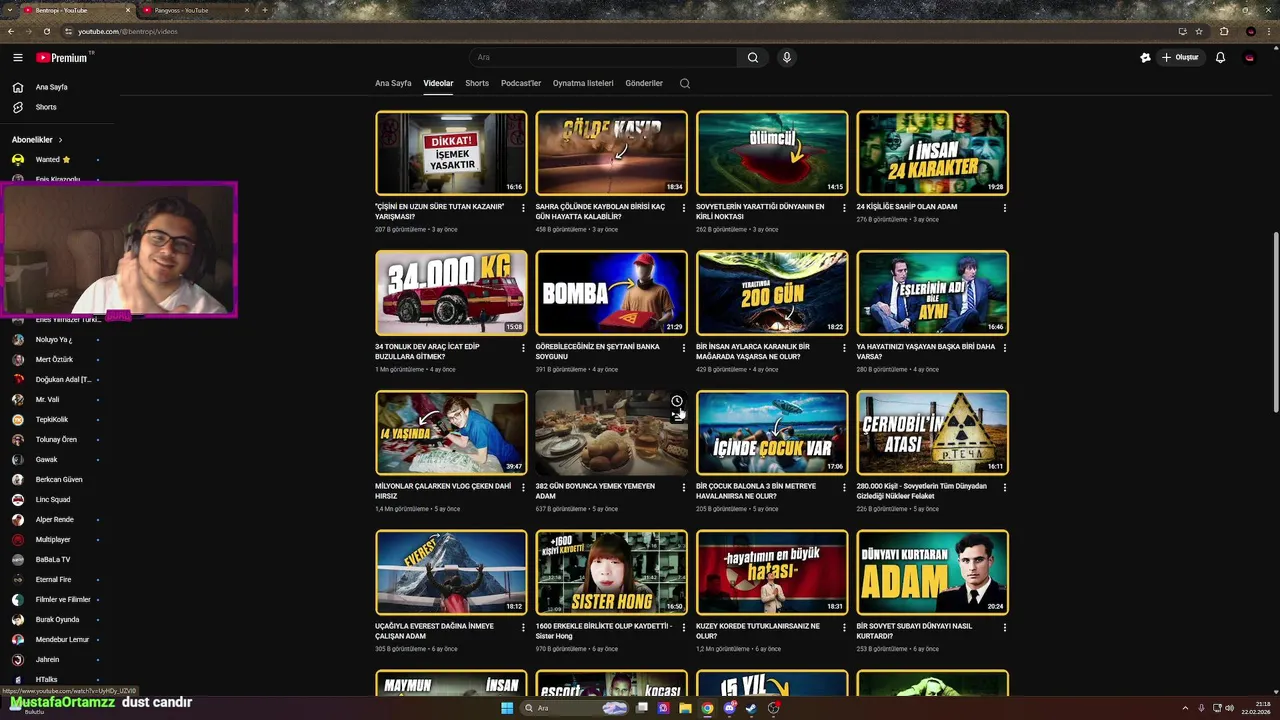
Task: Switch to channel Ana Sayfa tab
Action: tap(393, 84)
